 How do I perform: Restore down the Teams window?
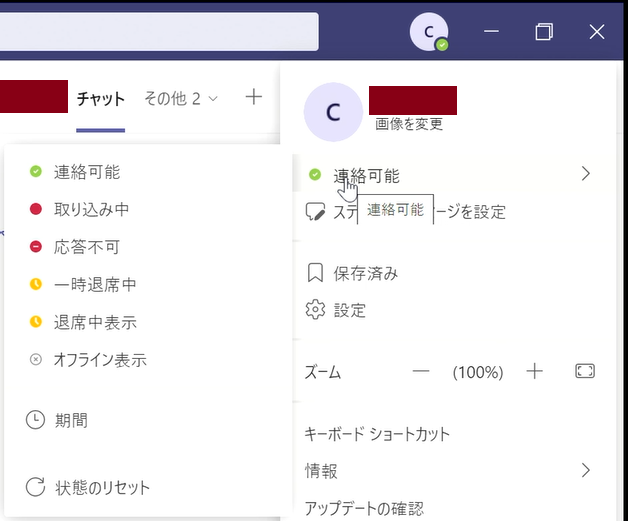(x=544, y=32)
